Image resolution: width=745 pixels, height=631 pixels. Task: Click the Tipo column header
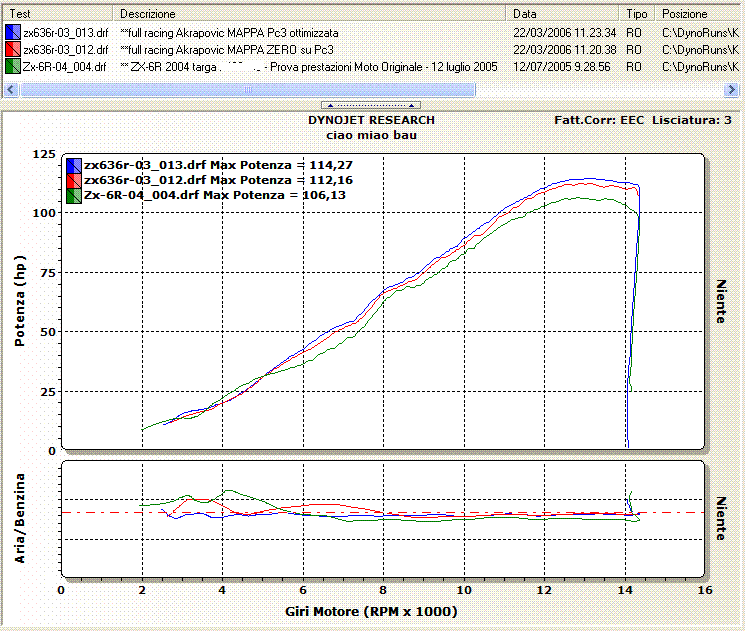pyautogui.click(x=637, y=14)
